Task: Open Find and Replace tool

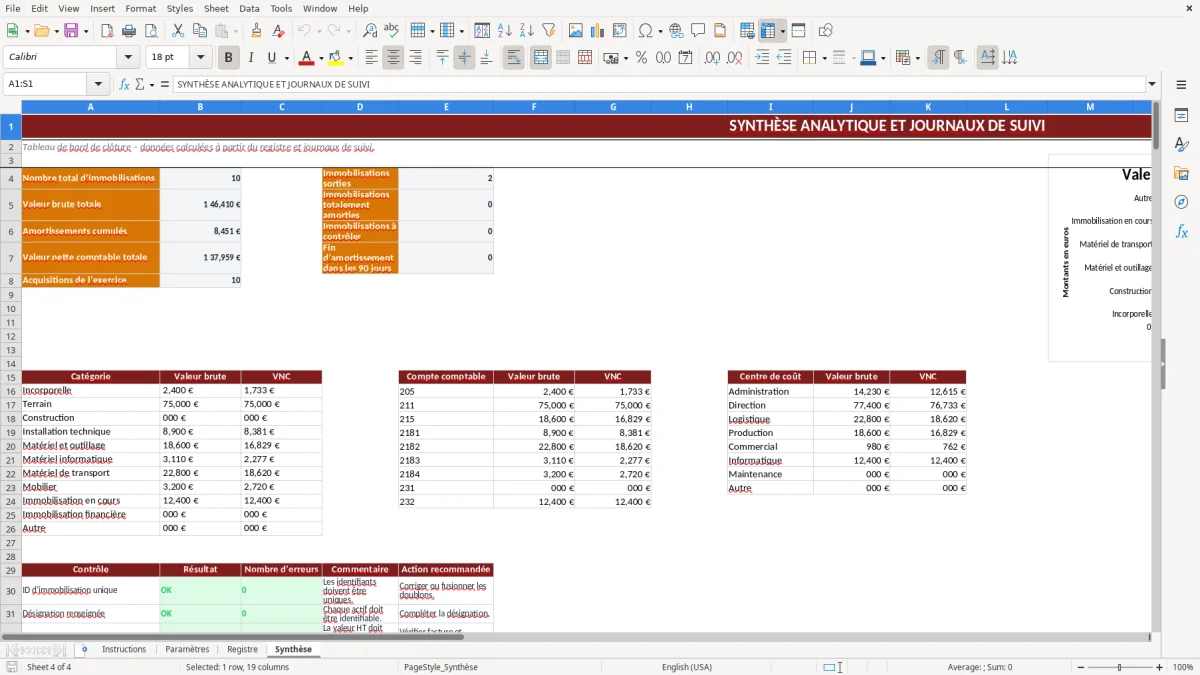Action: click(370, 31)
